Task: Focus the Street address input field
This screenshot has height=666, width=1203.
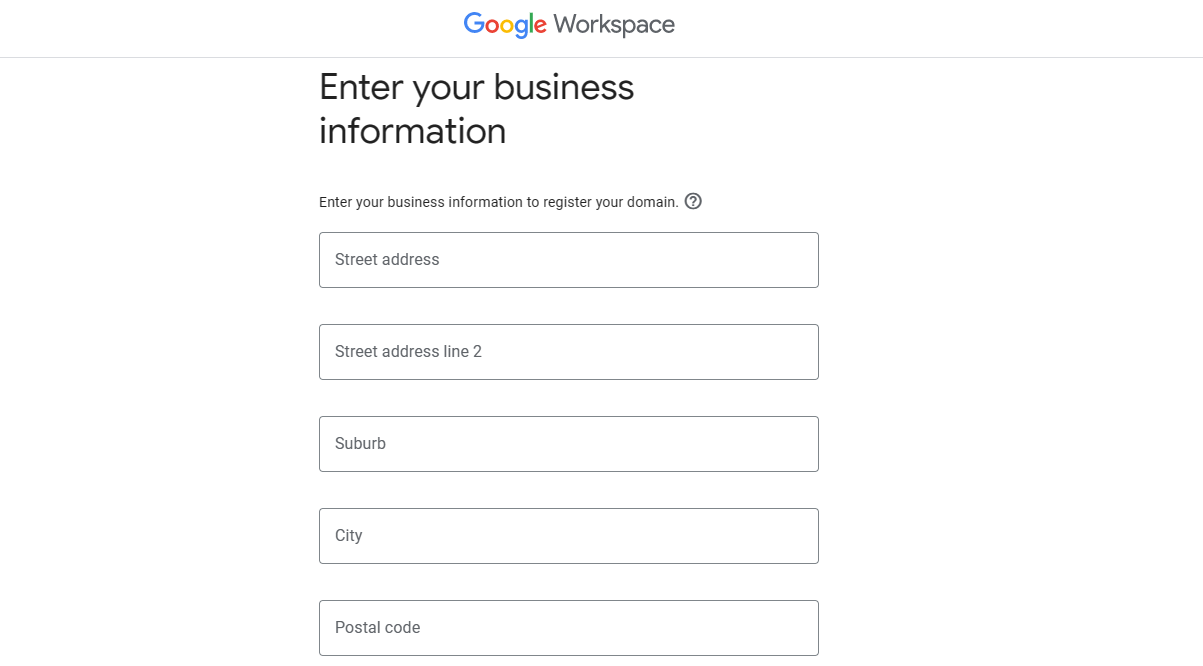Action: (569, 260)
